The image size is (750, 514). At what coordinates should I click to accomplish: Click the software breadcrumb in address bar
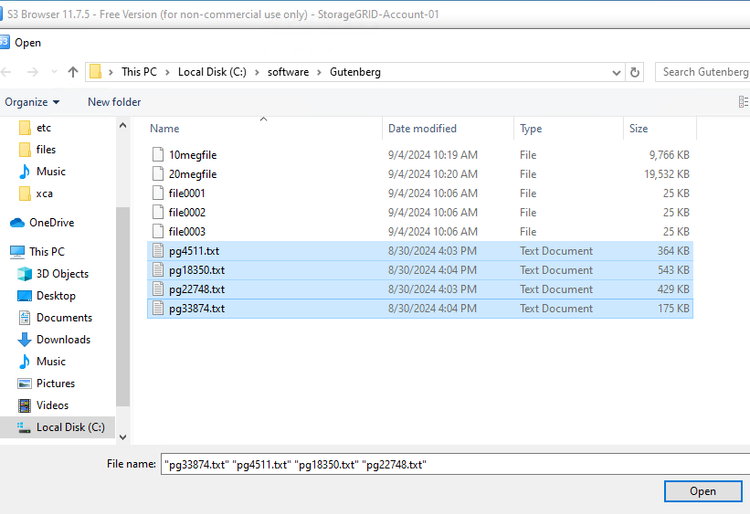tap(288, 72)
